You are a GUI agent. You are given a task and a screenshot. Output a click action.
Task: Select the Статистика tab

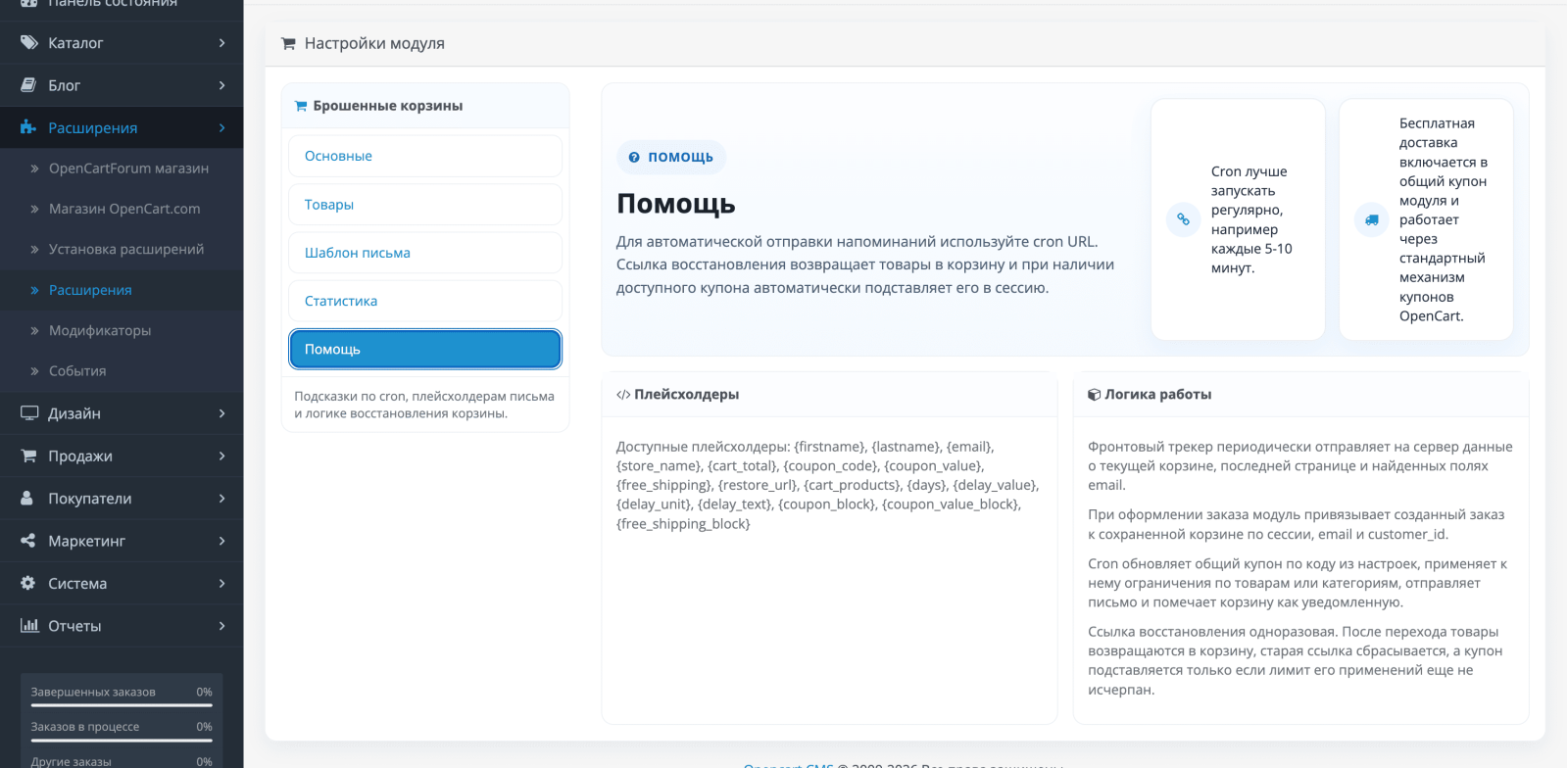tap(425, 301)
